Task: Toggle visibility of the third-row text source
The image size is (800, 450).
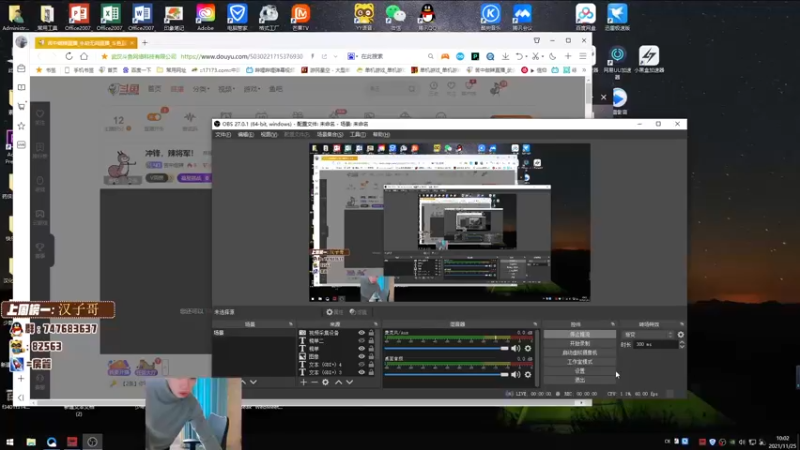Action: pos(361,348)
